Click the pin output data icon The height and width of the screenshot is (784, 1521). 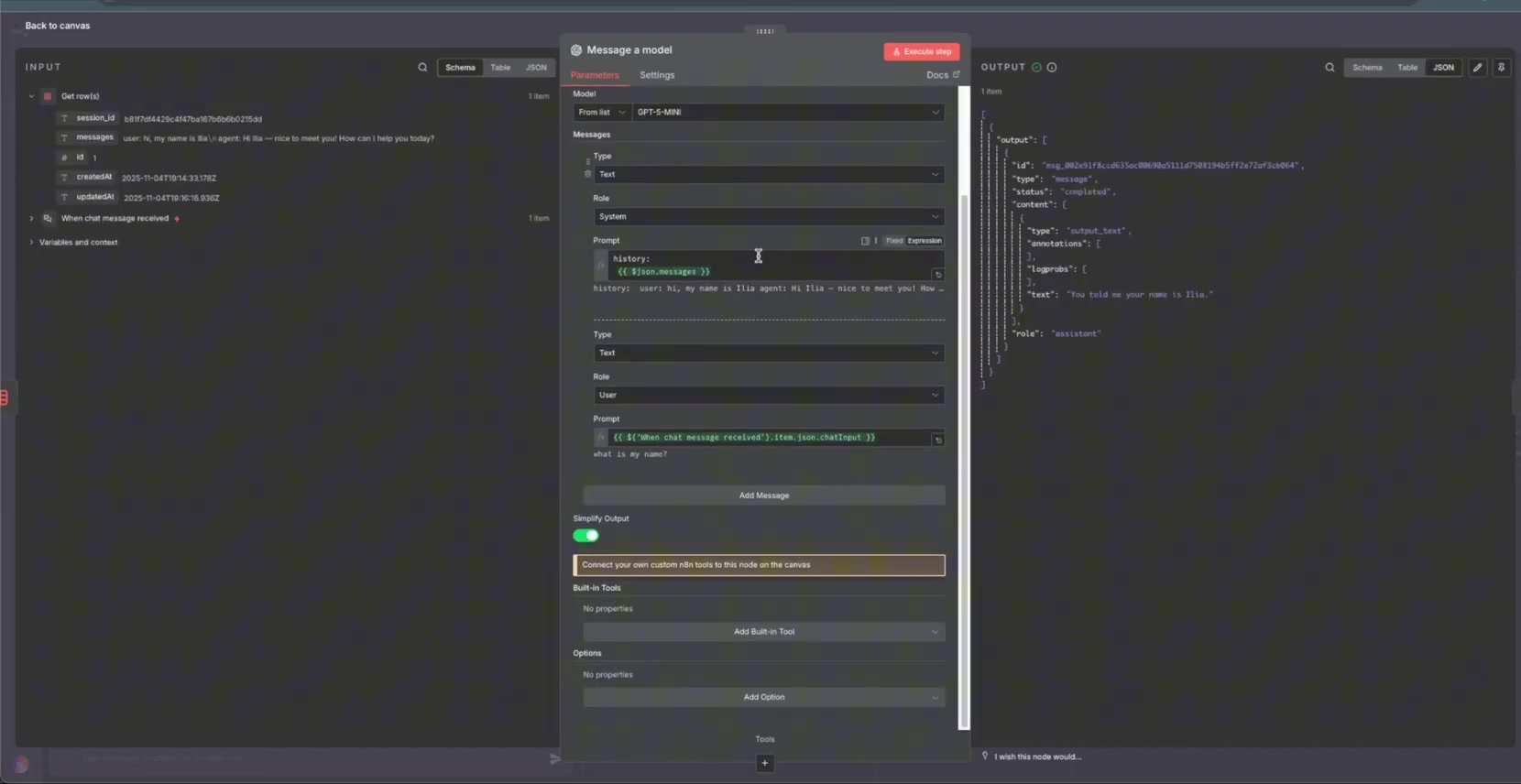click(1501, 68)
